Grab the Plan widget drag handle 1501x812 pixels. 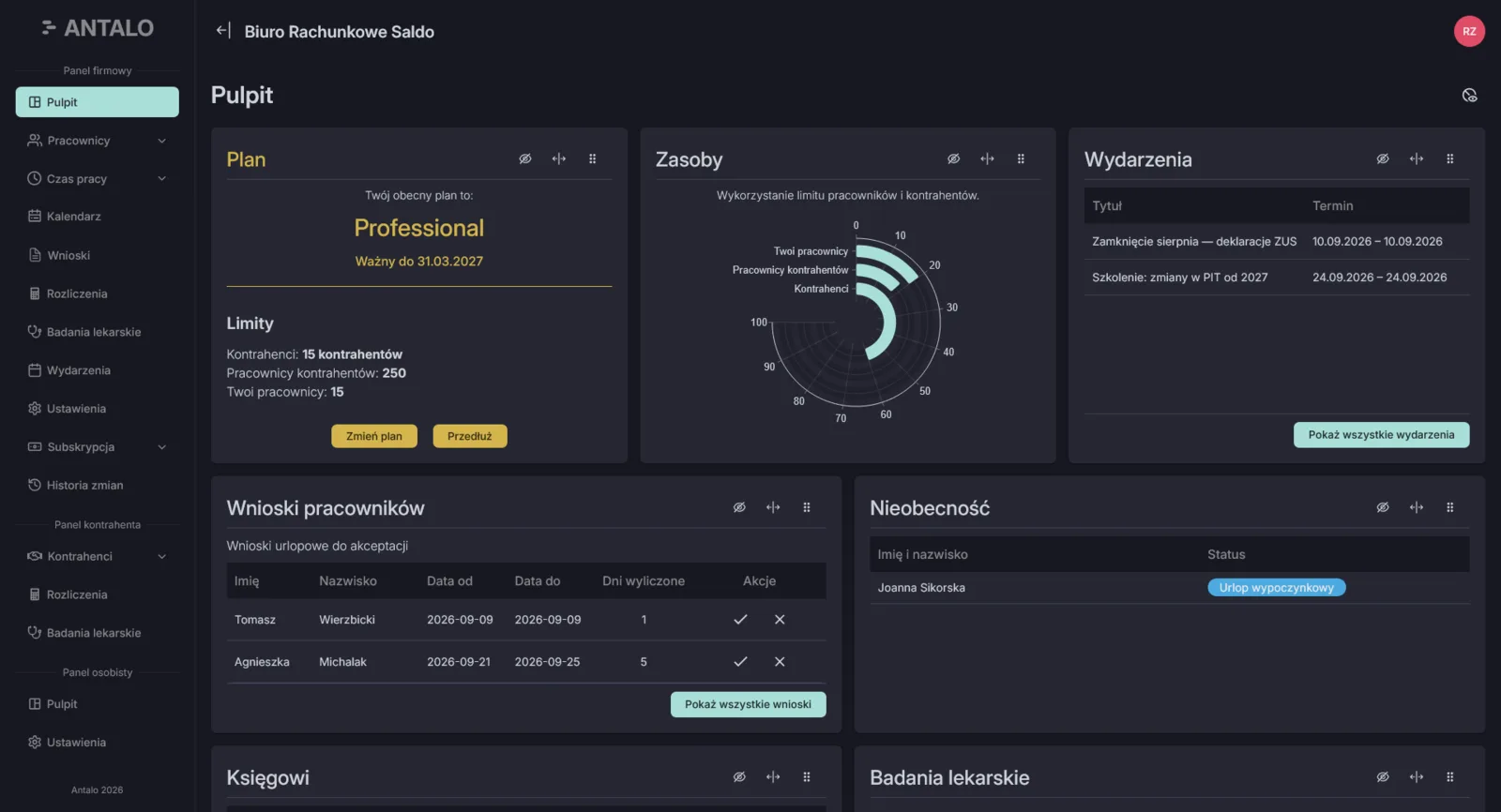593,158
